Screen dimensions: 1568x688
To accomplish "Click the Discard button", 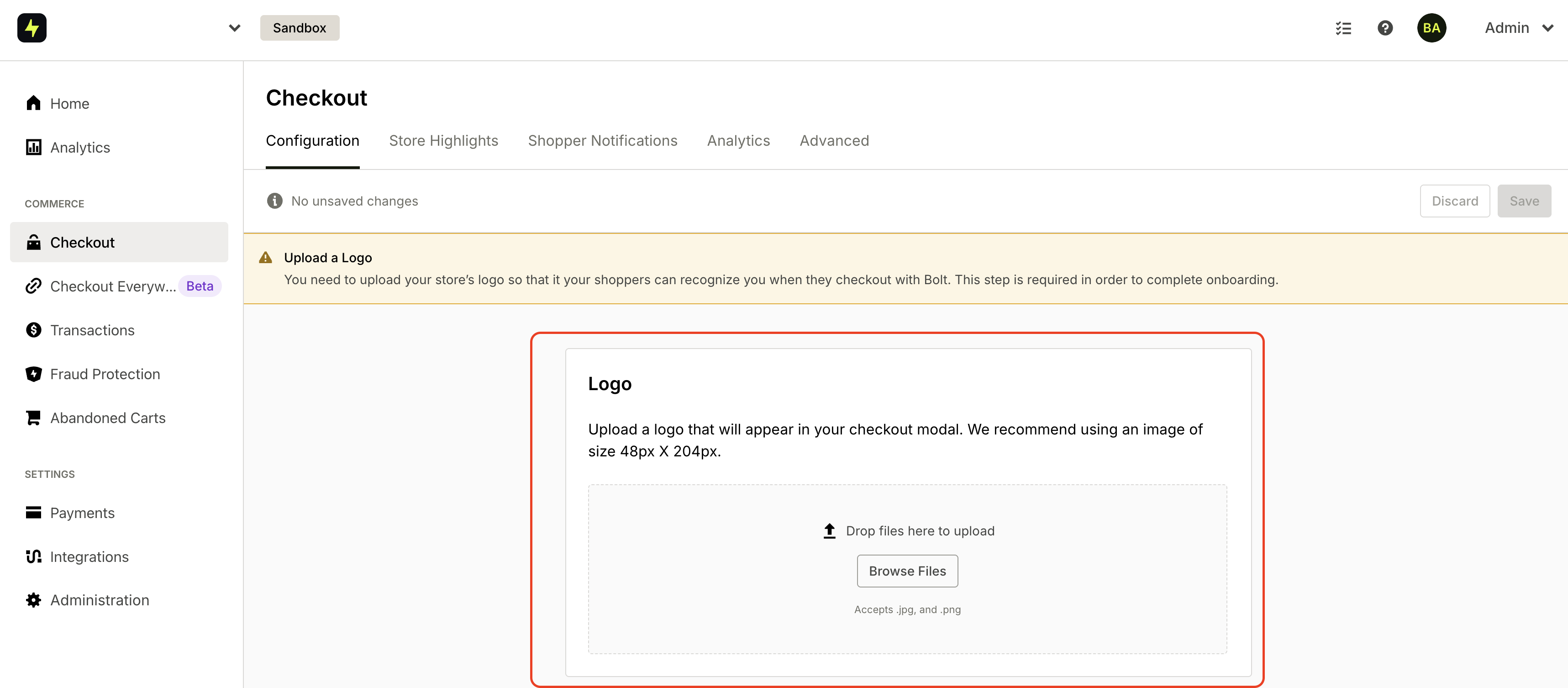I will [x=1454, y=201].
